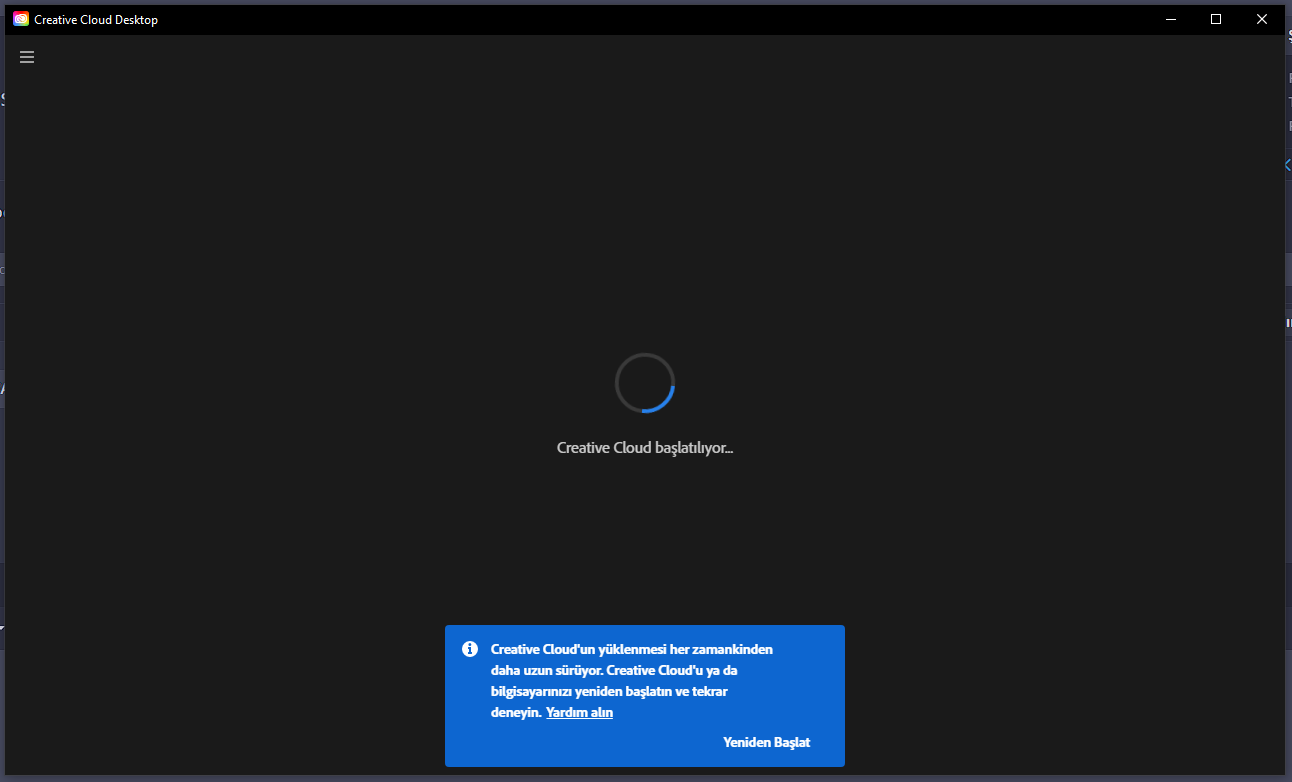The image size is (1292, 782).
Task: Close the Creative Cloud Desktop window
Action: pos(1262,19)
